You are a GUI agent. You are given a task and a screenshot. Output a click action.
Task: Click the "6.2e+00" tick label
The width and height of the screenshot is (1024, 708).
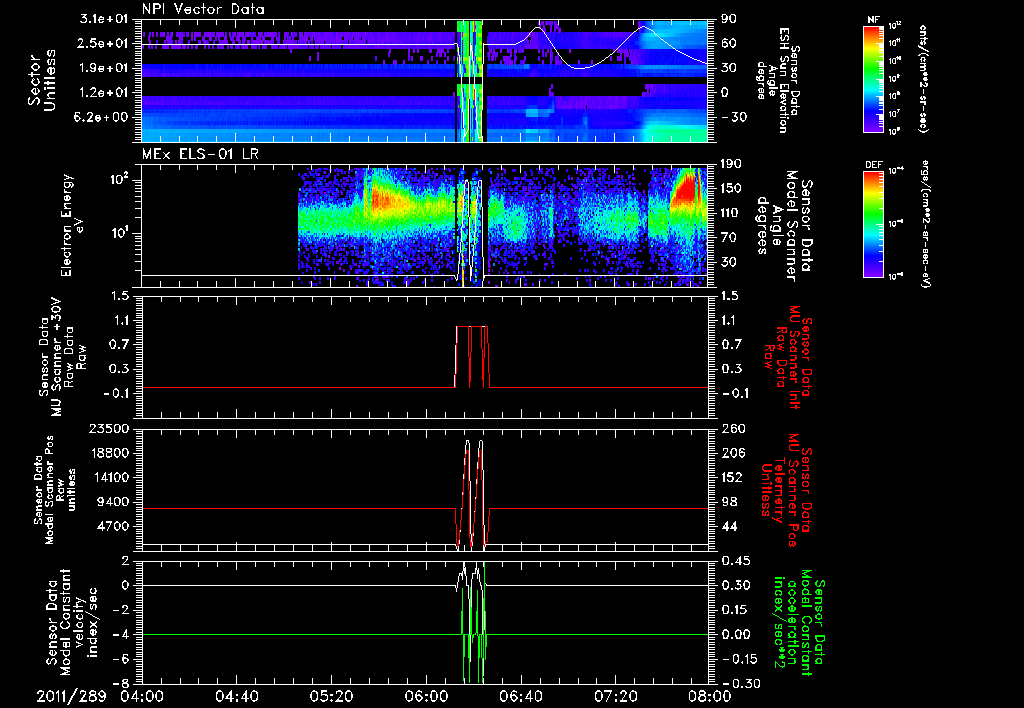click(x=103, y=117)
